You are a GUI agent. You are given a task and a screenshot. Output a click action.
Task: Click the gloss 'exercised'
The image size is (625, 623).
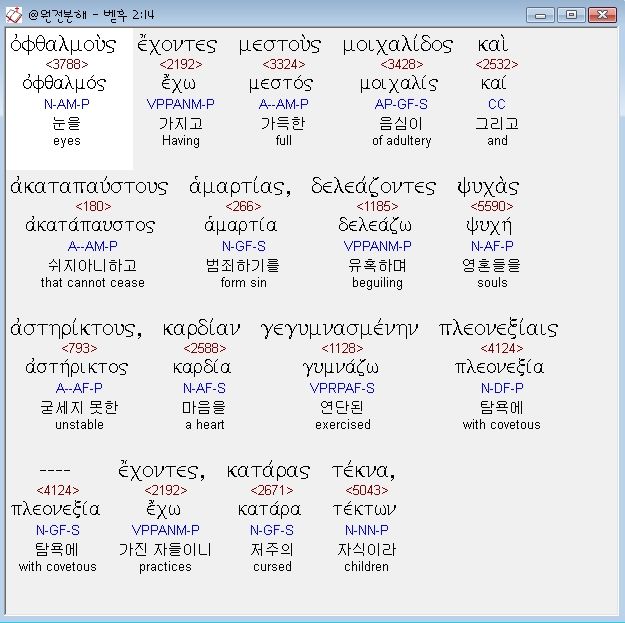click(x=343, y=425)
